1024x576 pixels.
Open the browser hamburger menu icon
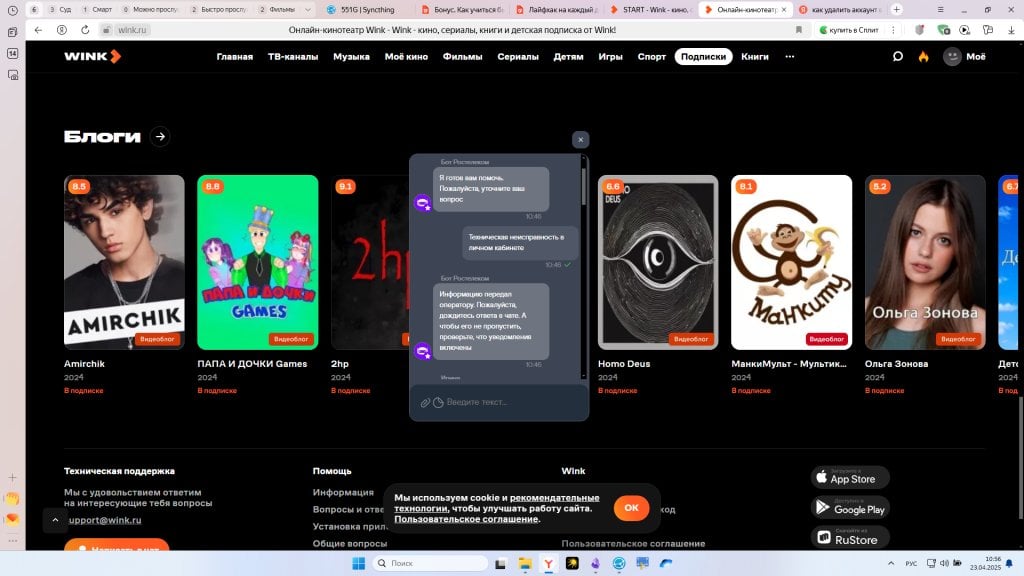pyautogui.click(x=940, y=9)
